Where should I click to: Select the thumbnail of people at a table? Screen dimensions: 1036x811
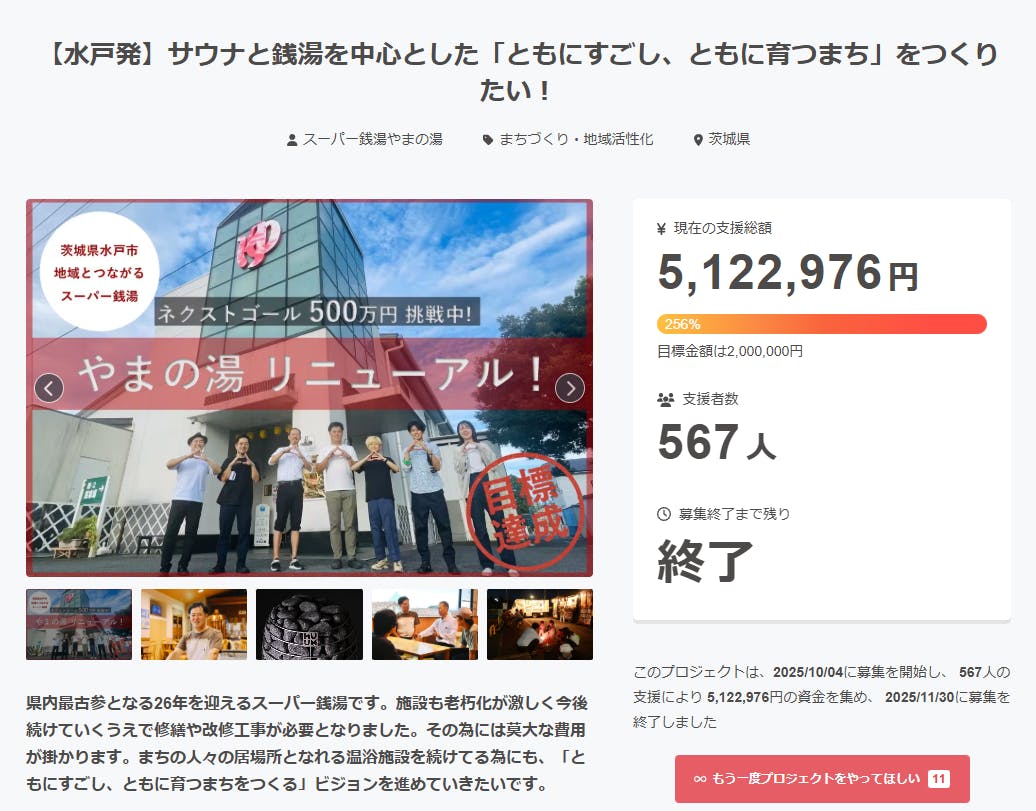(x=424, y=624)
